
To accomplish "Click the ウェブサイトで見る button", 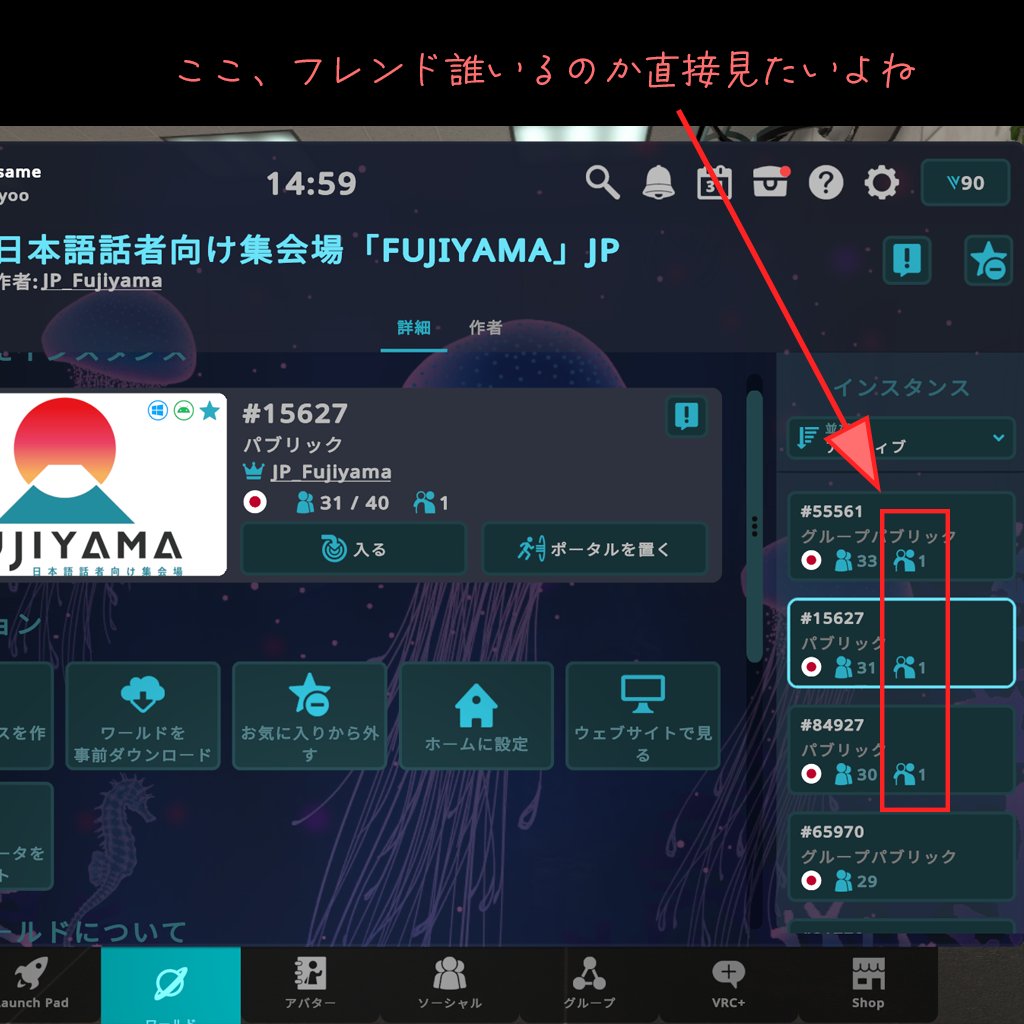I will tap(643, 716).
